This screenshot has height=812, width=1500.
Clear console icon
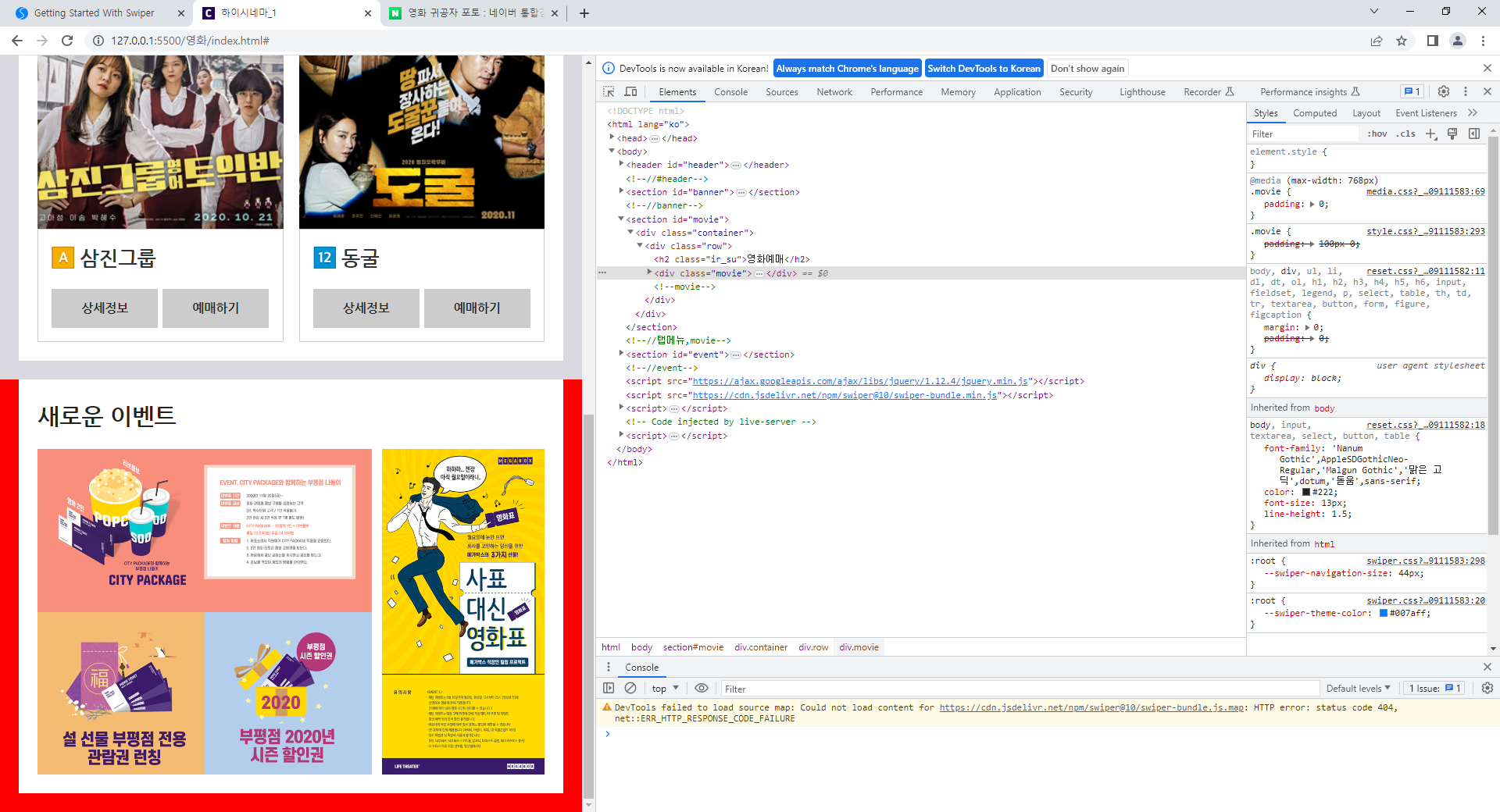click(630, 689)
